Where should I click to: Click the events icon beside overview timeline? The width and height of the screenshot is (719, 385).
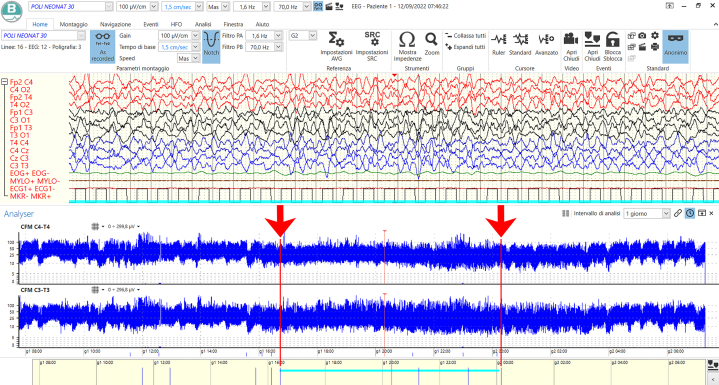coord(712,364)
